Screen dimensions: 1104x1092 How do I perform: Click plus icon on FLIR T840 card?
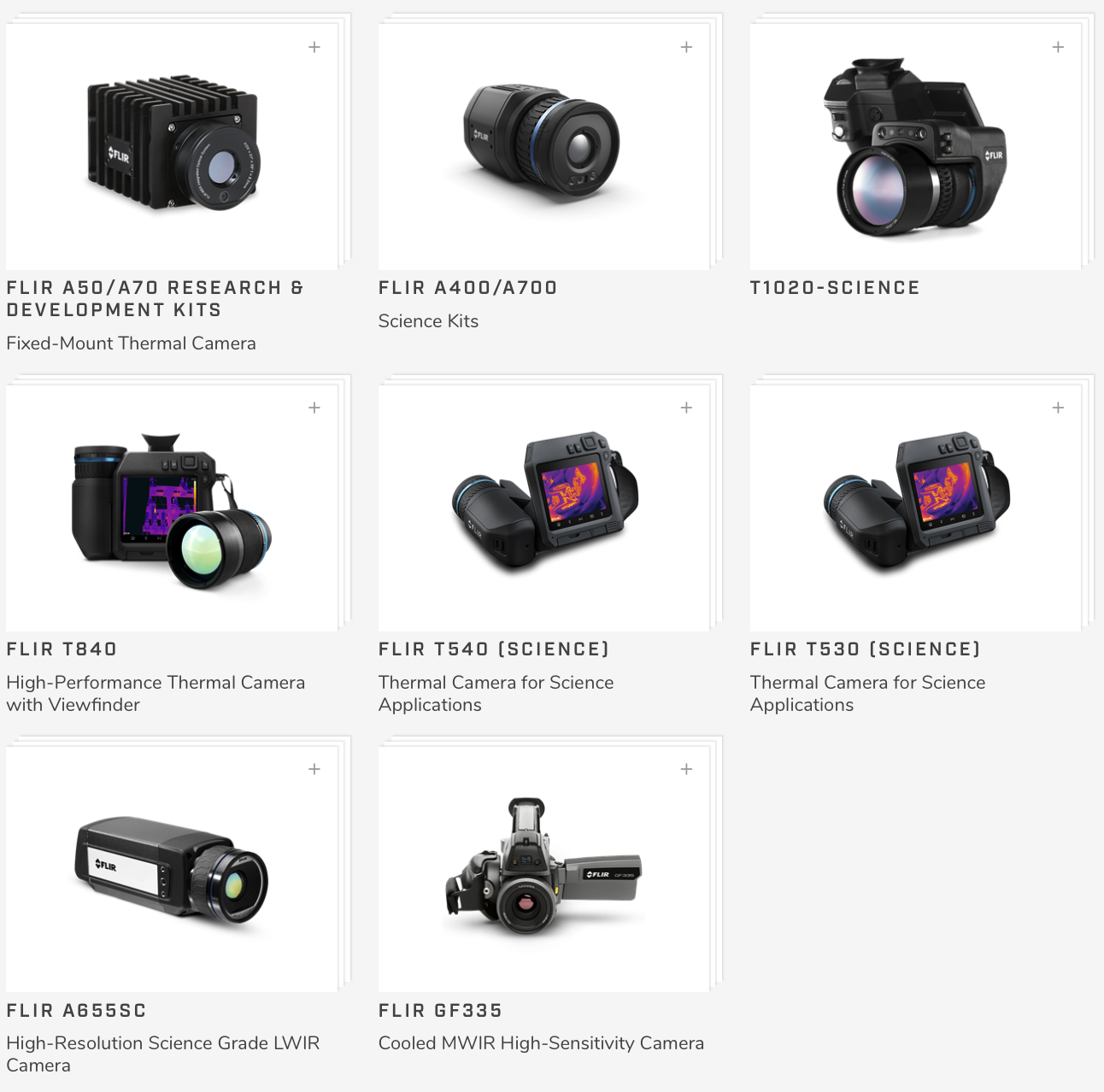[314, 408]
